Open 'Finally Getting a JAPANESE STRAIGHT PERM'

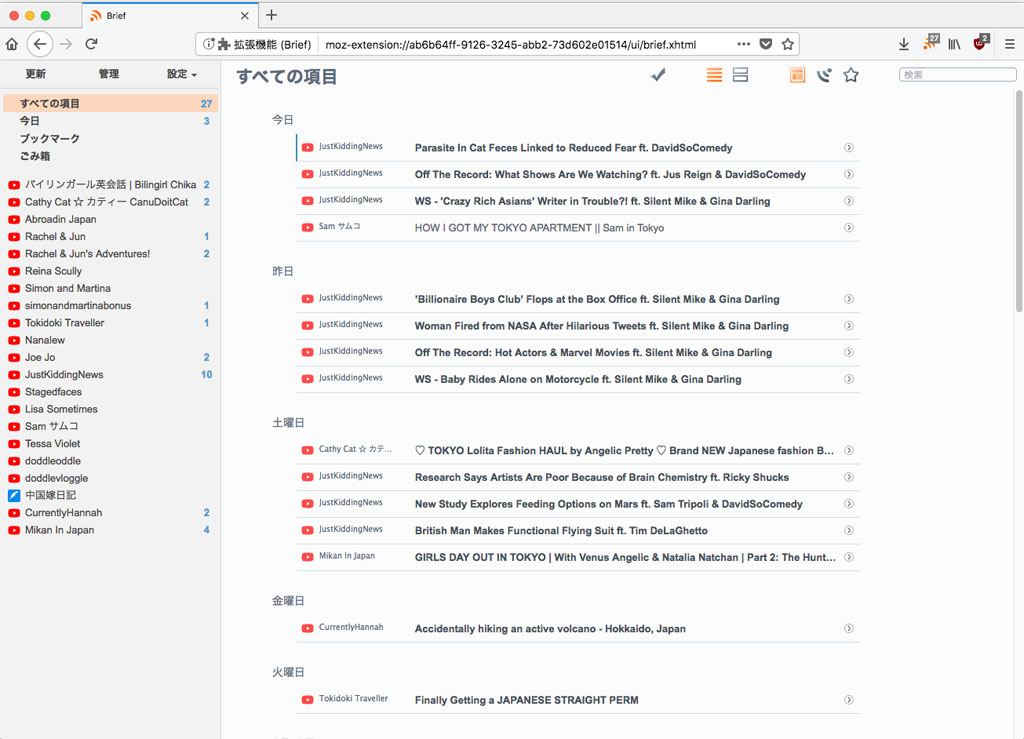coord(526,700)
